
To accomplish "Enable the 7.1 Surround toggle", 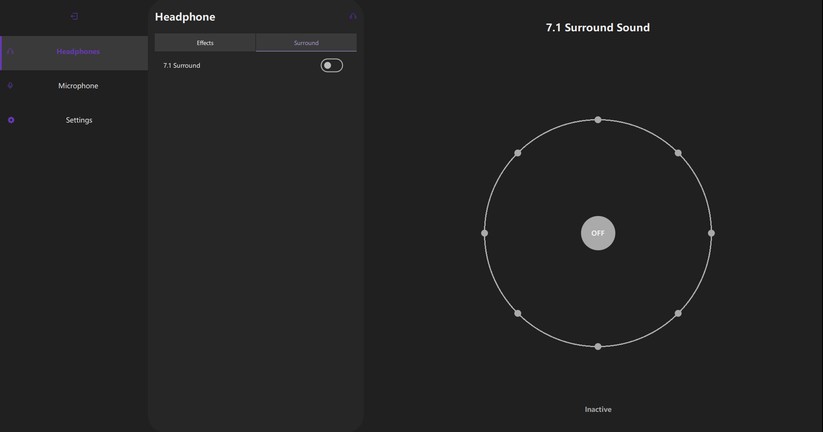I will click(x=332, y=66).
